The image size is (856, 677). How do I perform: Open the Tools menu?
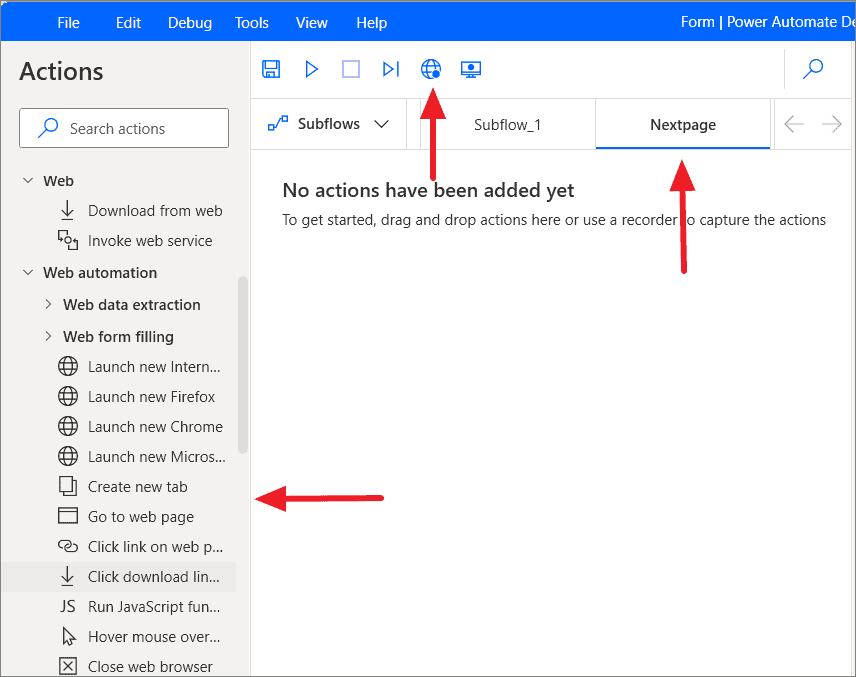(251, 22)
